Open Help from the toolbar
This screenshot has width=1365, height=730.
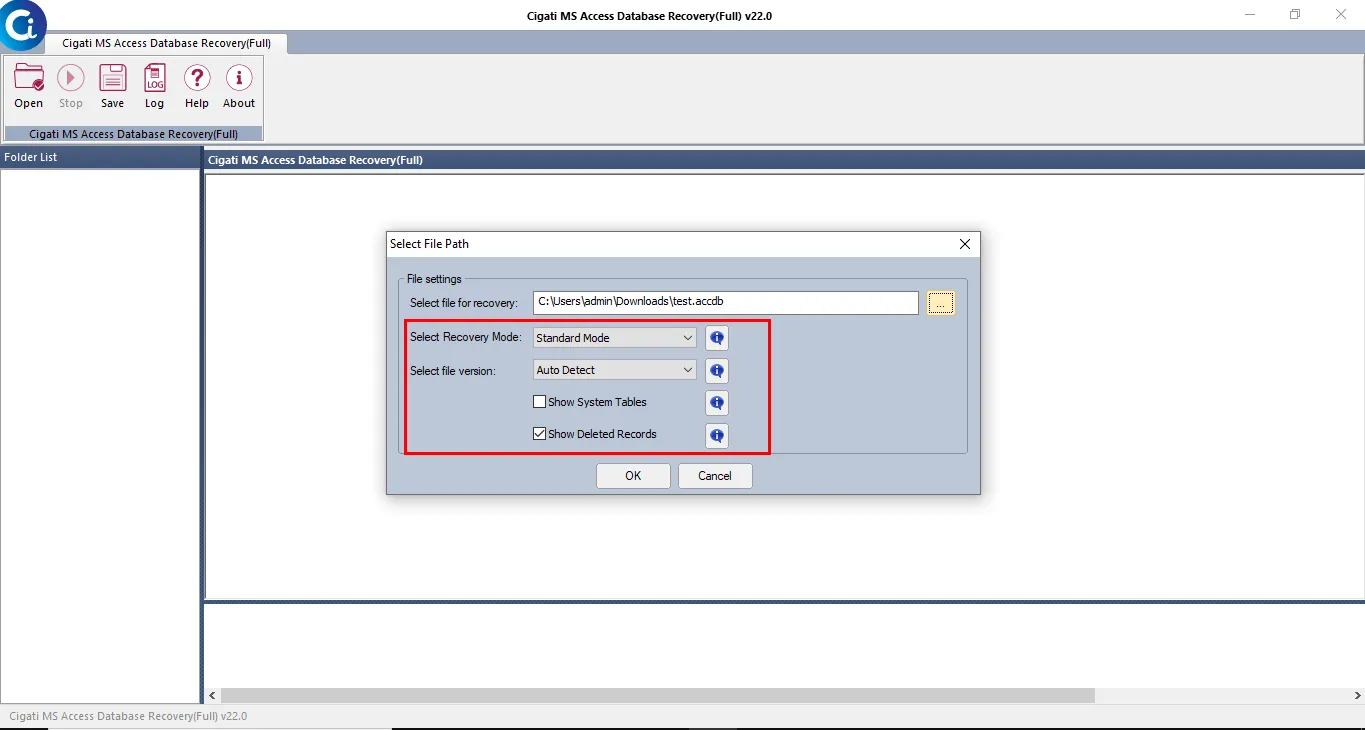tap(197, 85)
